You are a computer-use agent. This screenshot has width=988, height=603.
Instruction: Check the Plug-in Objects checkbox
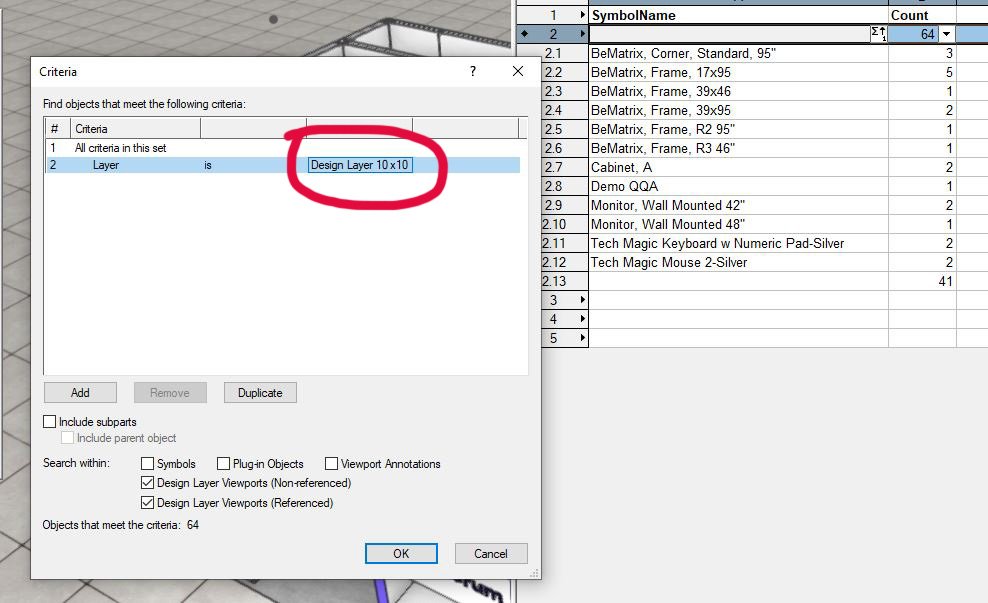(x=223, y=463)
